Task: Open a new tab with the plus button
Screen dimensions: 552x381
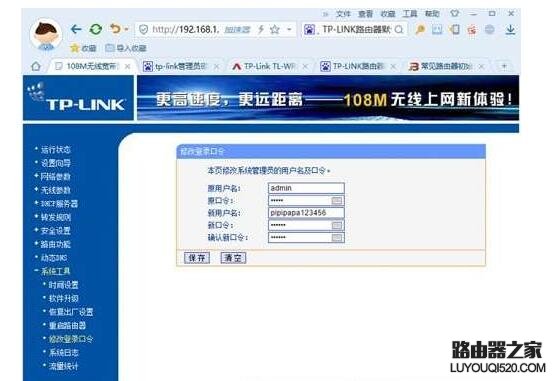Action: click(x=504, y=66)
